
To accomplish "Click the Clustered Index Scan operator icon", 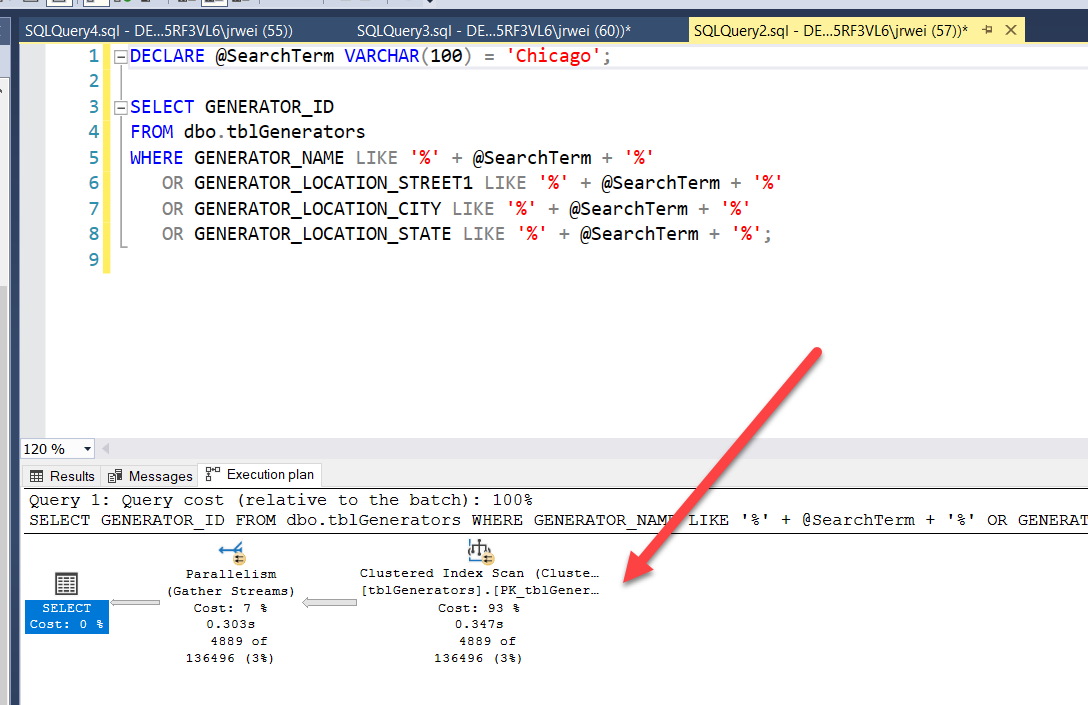I will tap(479, 552).
